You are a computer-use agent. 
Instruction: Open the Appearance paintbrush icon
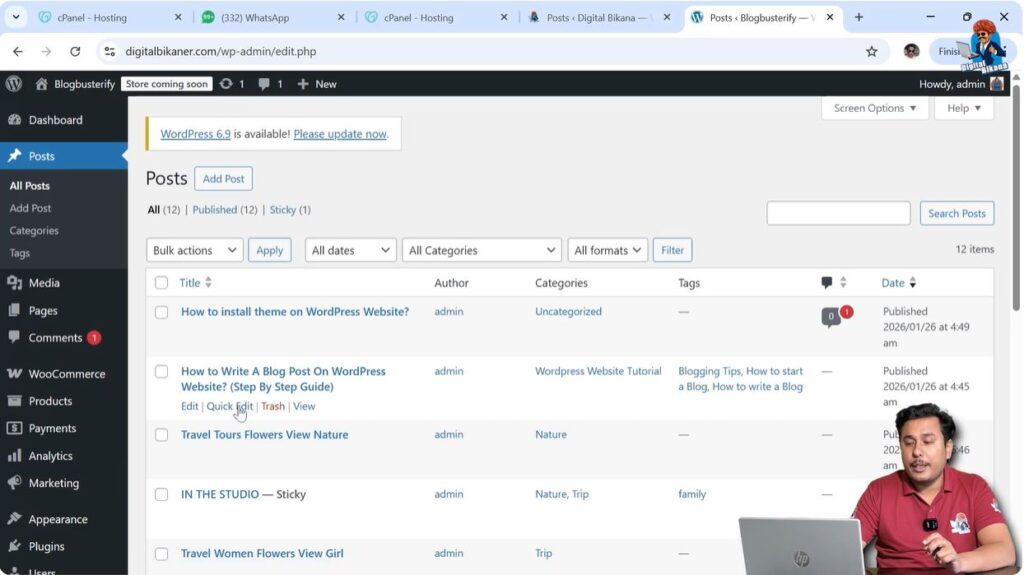coord(14,519)
